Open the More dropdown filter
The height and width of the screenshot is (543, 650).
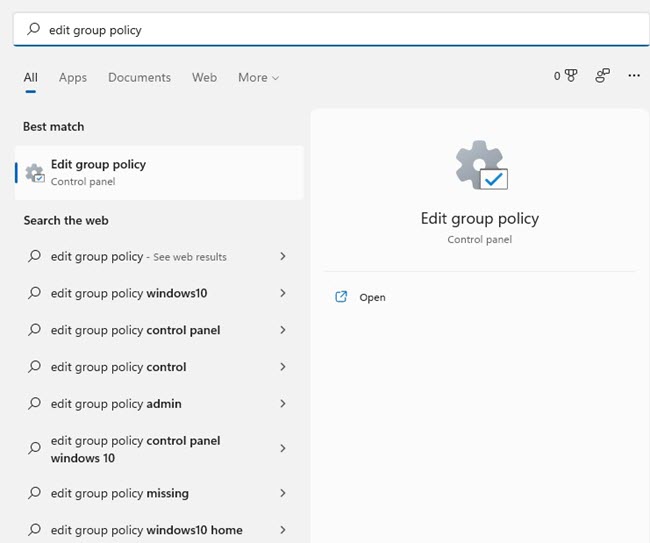[258, 78]
